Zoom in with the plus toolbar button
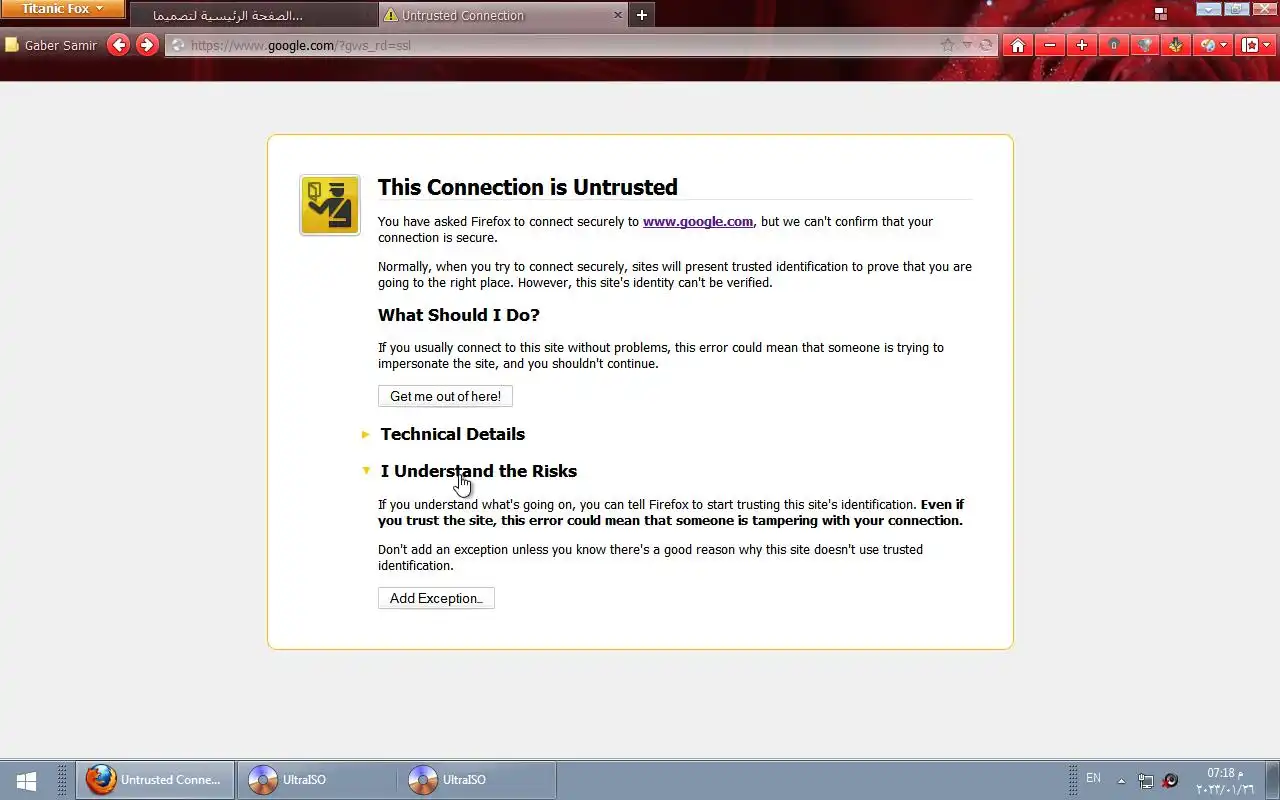This screenshot has height=800, width=1280. (1082, 45)
